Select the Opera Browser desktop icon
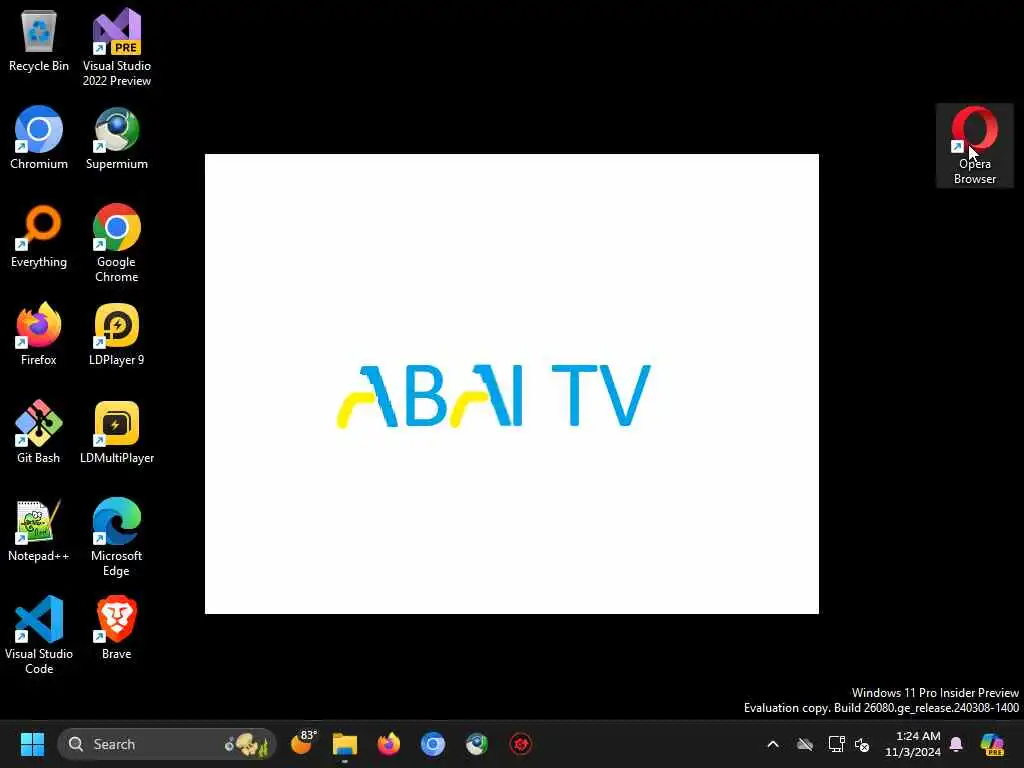Viewport: 1024px width, 768px height. (975, 146)
